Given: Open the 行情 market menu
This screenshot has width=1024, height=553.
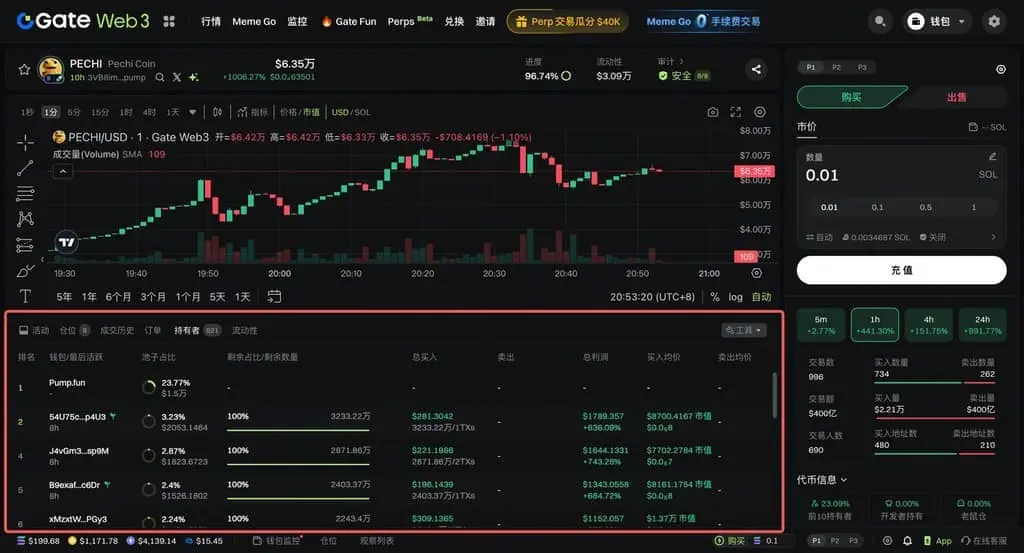Looking at the screenshot, I should tap(211, 22).
